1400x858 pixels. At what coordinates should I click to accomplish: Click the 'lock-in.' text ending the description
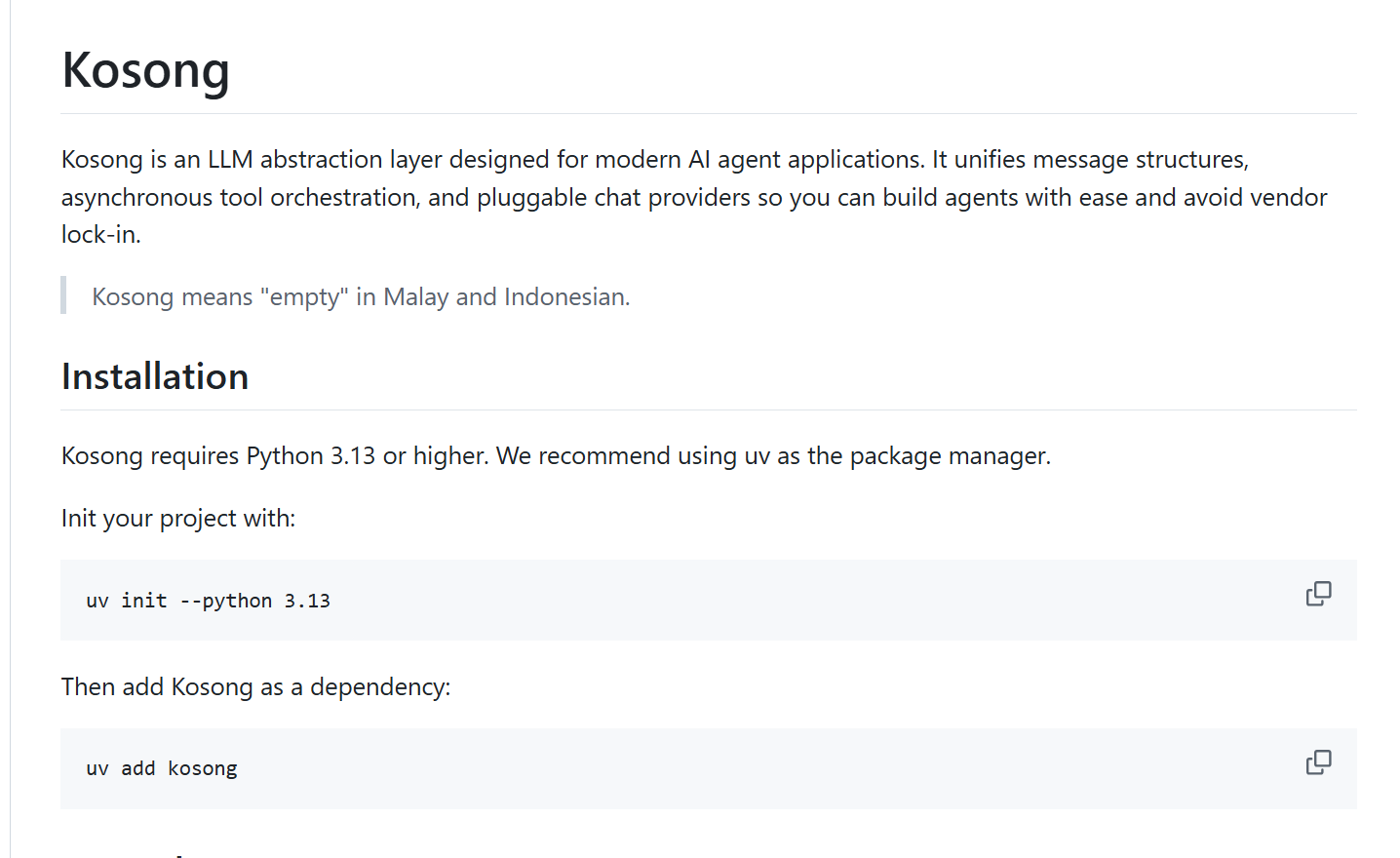coord(101,234)
